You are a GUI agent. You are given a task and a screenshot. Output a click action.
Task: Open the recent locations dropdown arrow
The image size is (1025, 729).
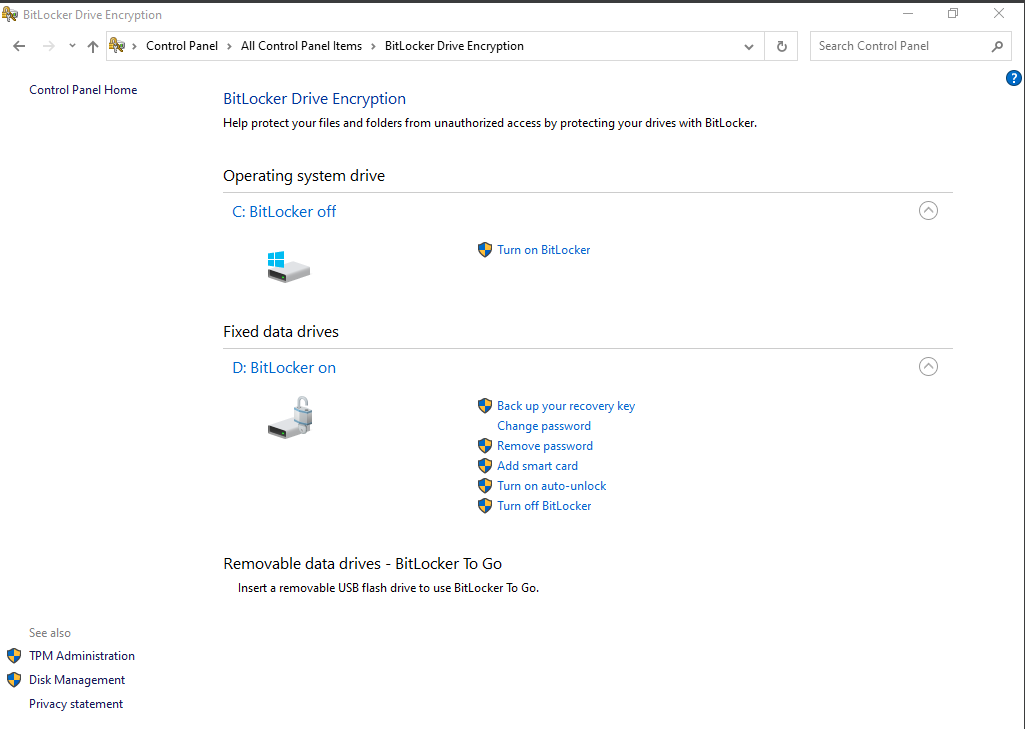click(72, 46)
